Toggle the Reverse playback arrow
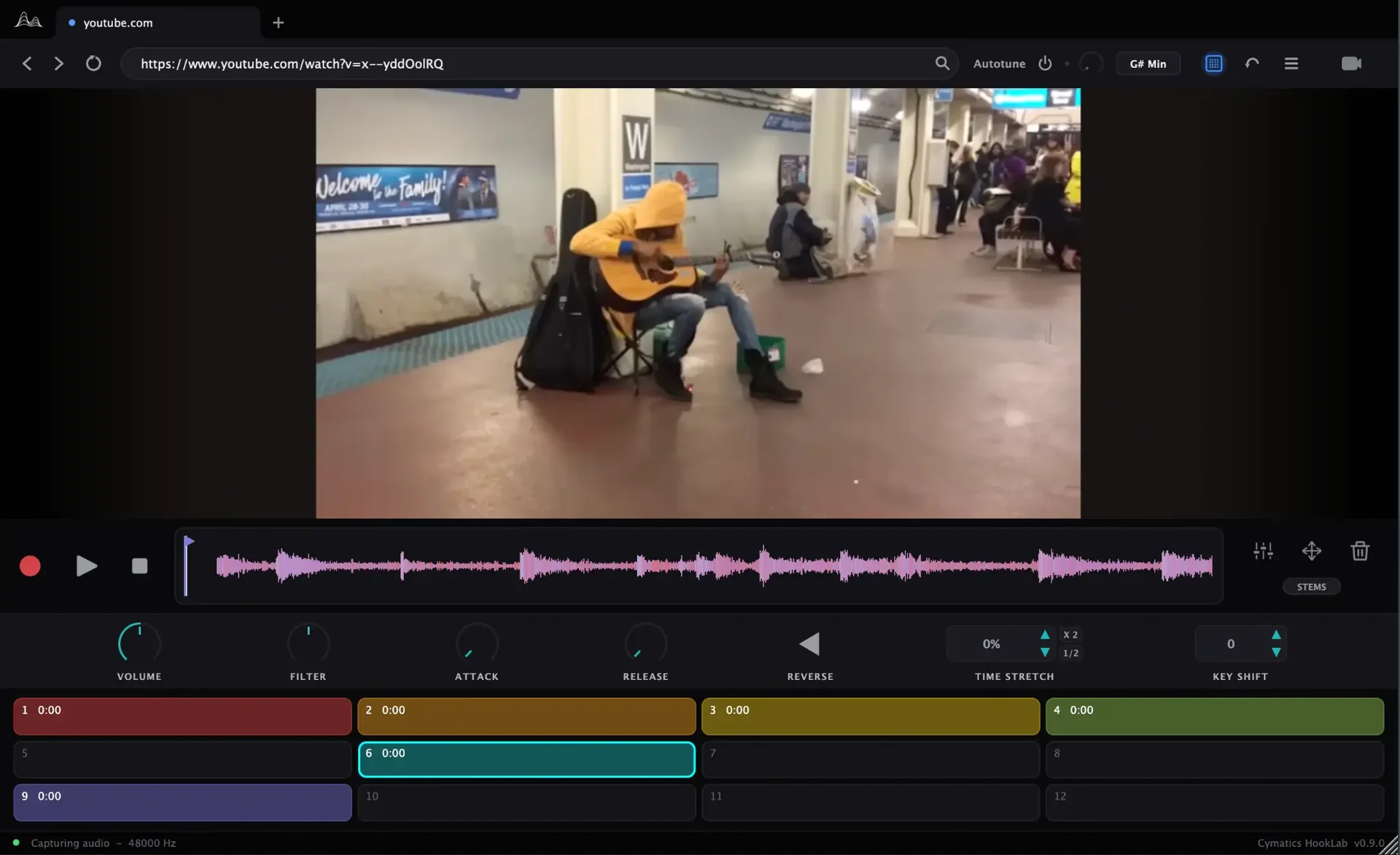The image size is (1400, 855). pyautogui.click(x=809, y=643)
